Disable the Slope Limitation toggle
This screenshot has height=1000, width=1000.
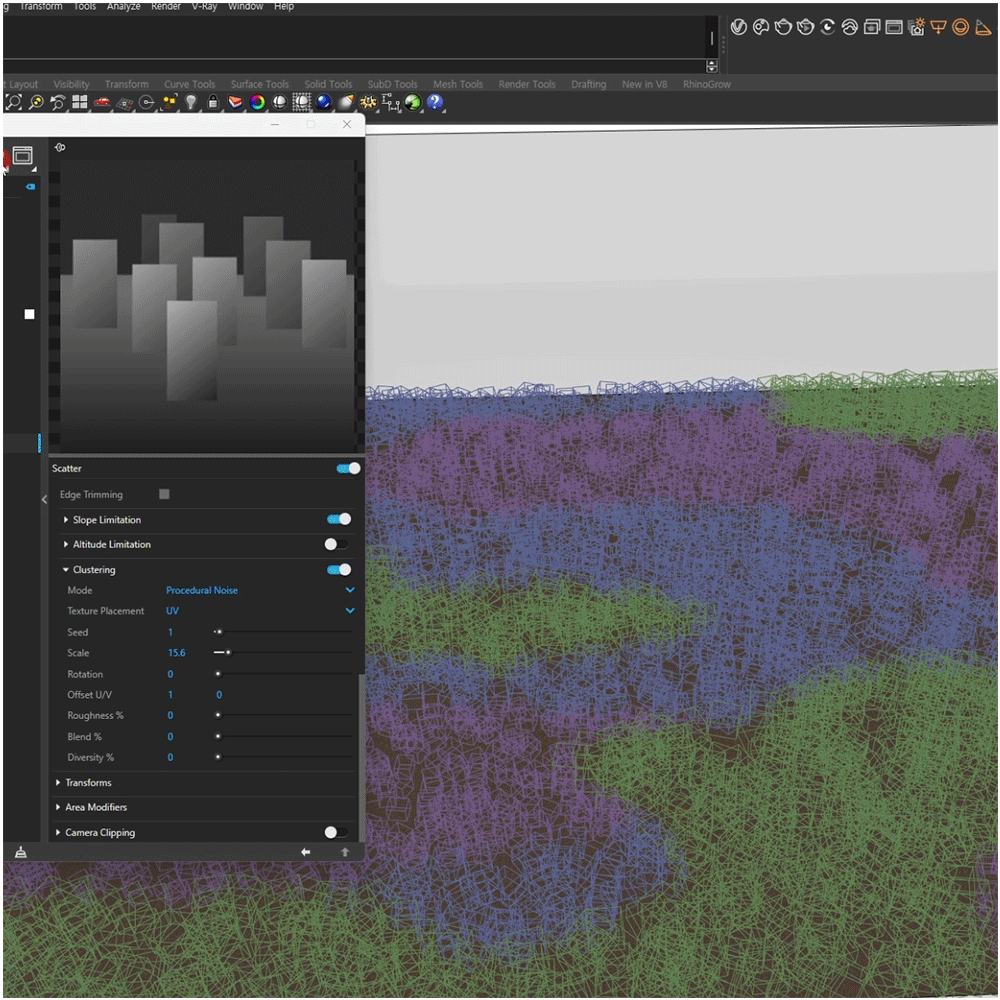339,519
